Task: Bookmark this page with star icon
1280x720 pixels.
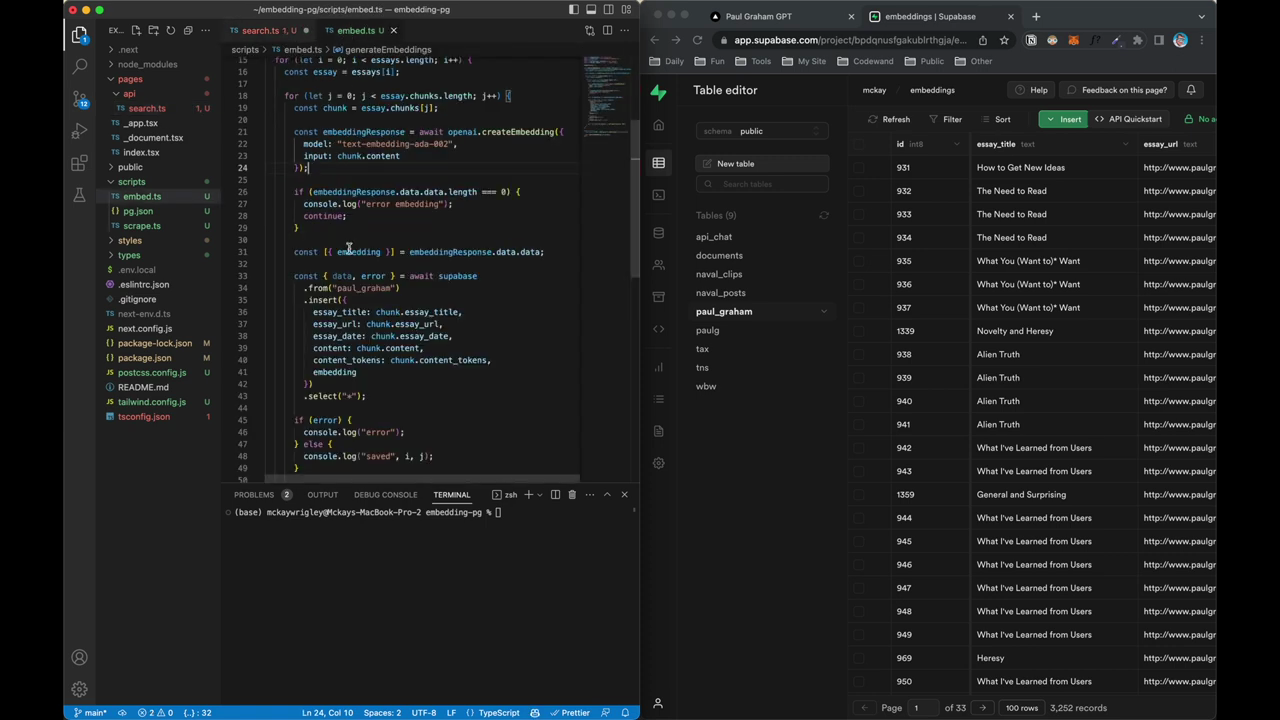Action: 1004,40
